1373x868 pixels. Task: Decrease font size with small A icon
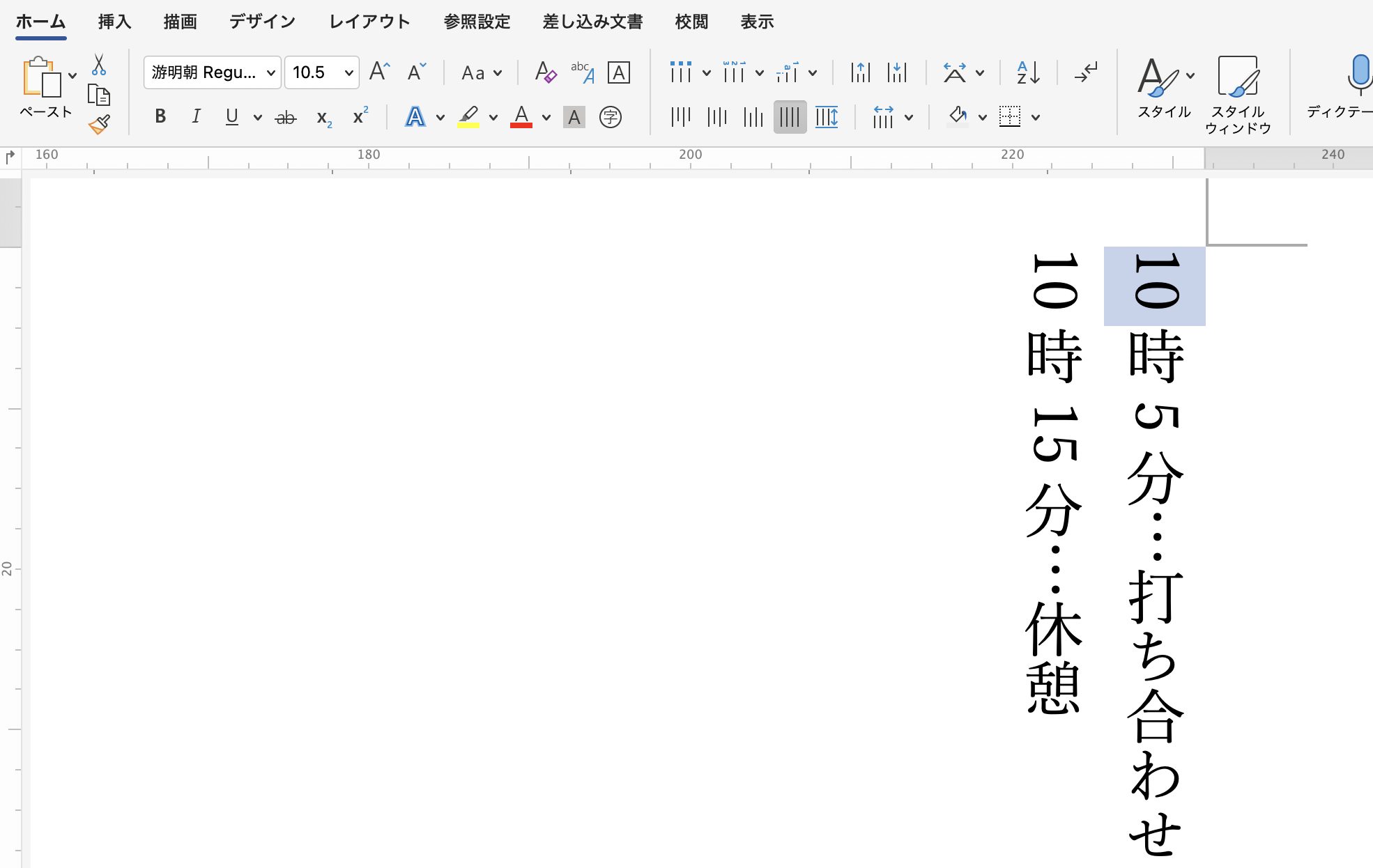tap(417, 72)
